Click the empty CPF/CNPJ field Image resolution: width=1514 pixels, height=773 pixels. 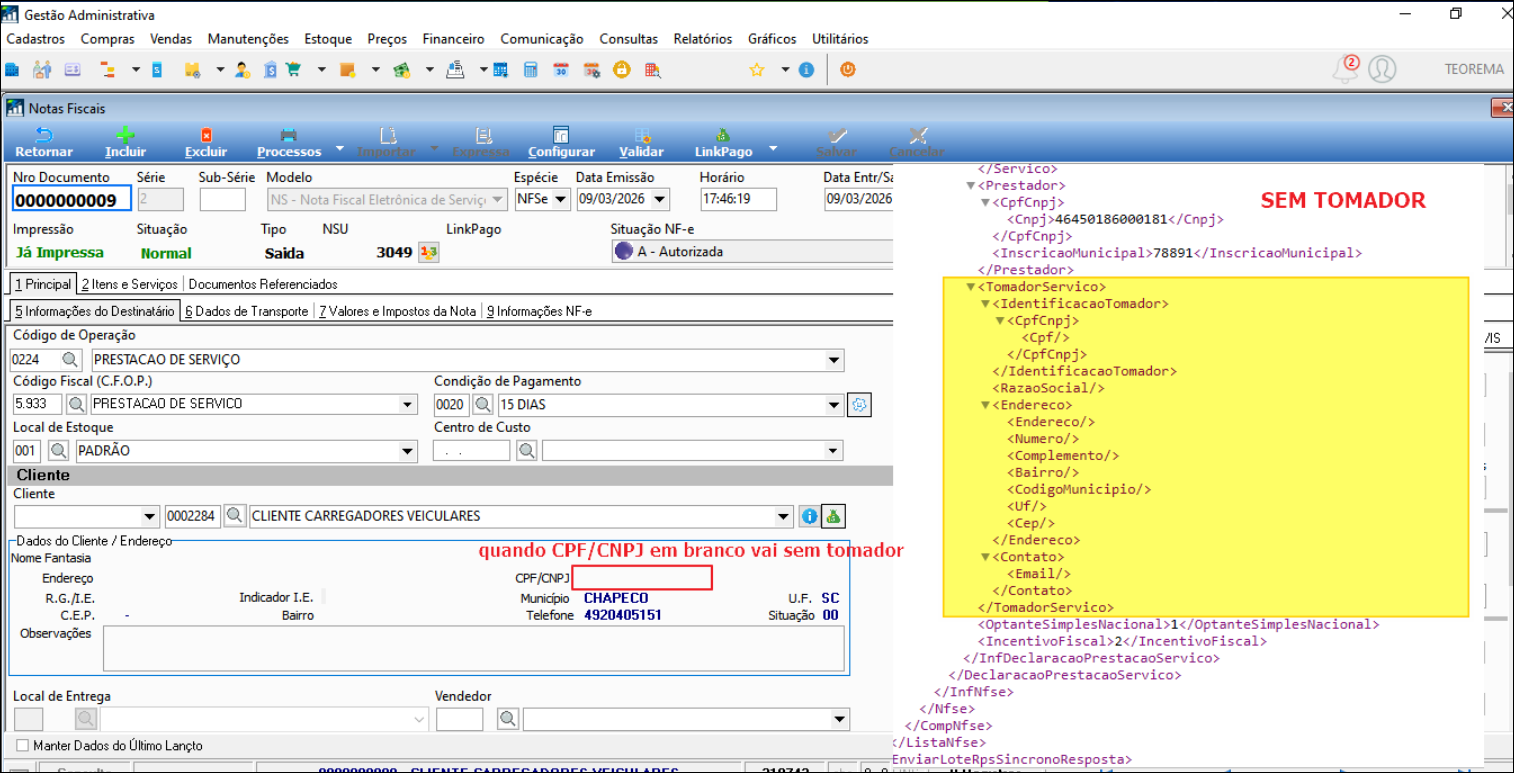click(x=642, y=578)
